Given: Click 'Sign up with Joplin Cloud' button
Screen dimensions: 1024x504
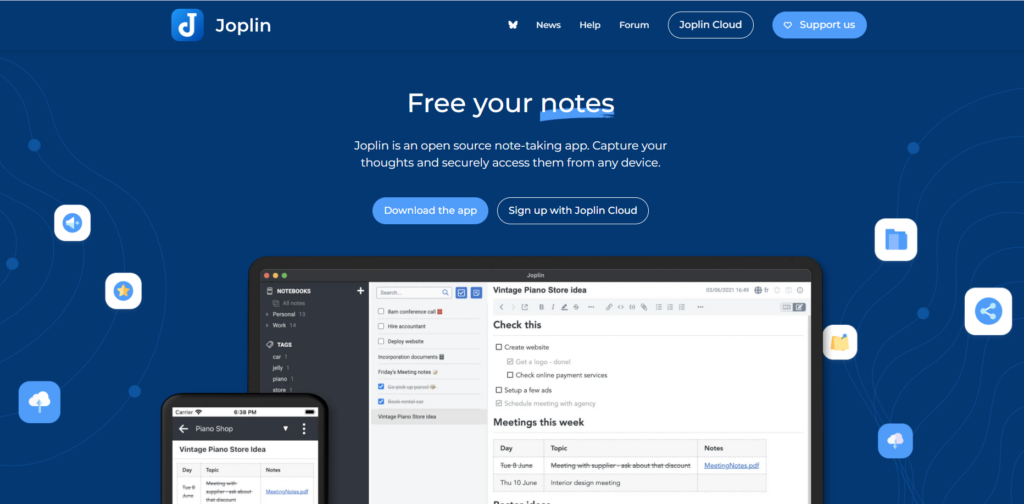Looking at the screenshot, I should click(x=573, y=211).
